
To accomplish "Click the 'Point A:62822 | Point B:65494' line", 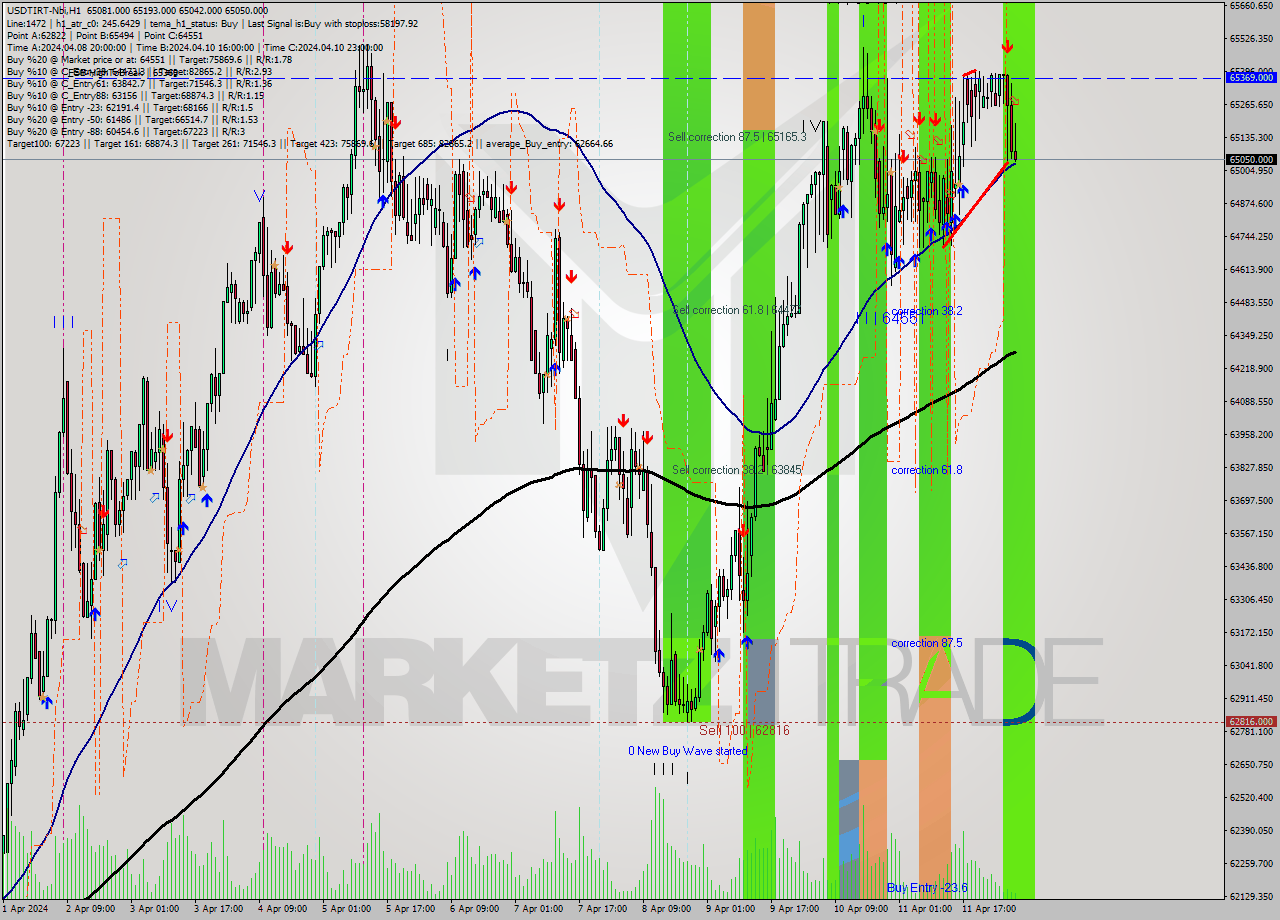I will point(105,35).
